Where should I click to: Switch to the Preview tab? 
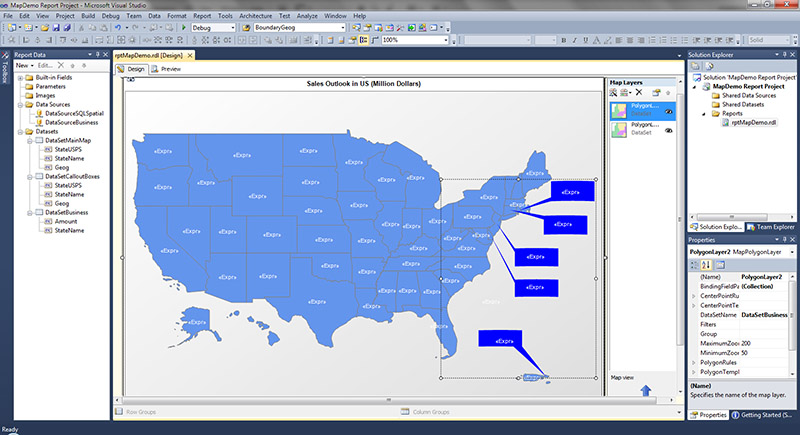pyautogui.click(x=166, y=69)
